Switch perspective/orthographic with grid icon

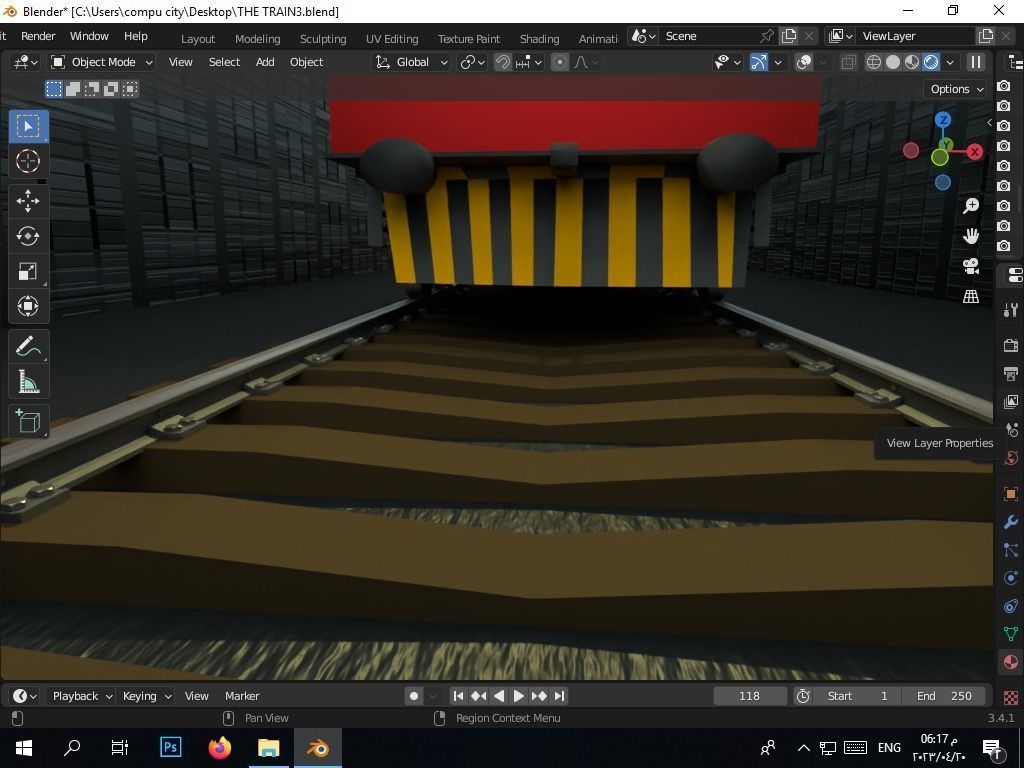[971, 296]
